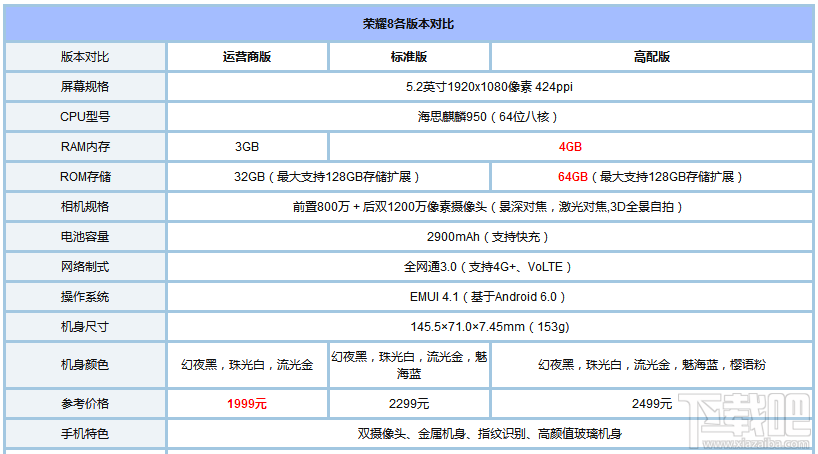Click the 5.2英寸1920x1080像素 424ppi cell
This screenshot has height=454, width=818.
(489, 87)
